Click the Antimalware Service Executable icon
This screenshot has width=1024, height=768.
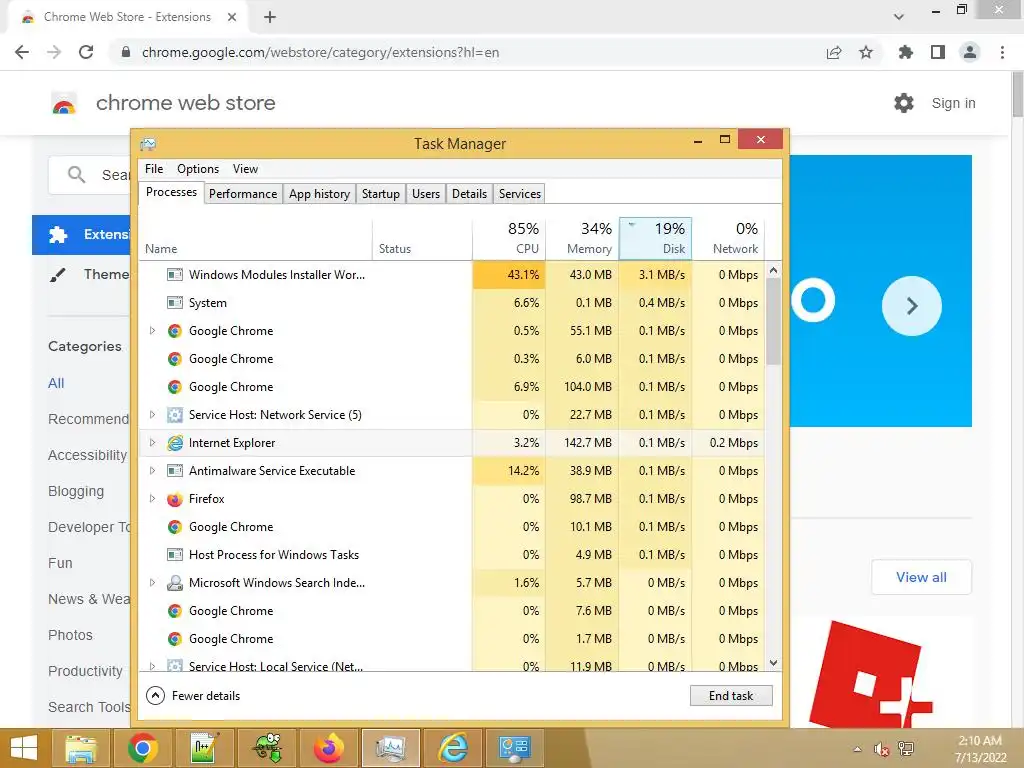click(174, 471)
